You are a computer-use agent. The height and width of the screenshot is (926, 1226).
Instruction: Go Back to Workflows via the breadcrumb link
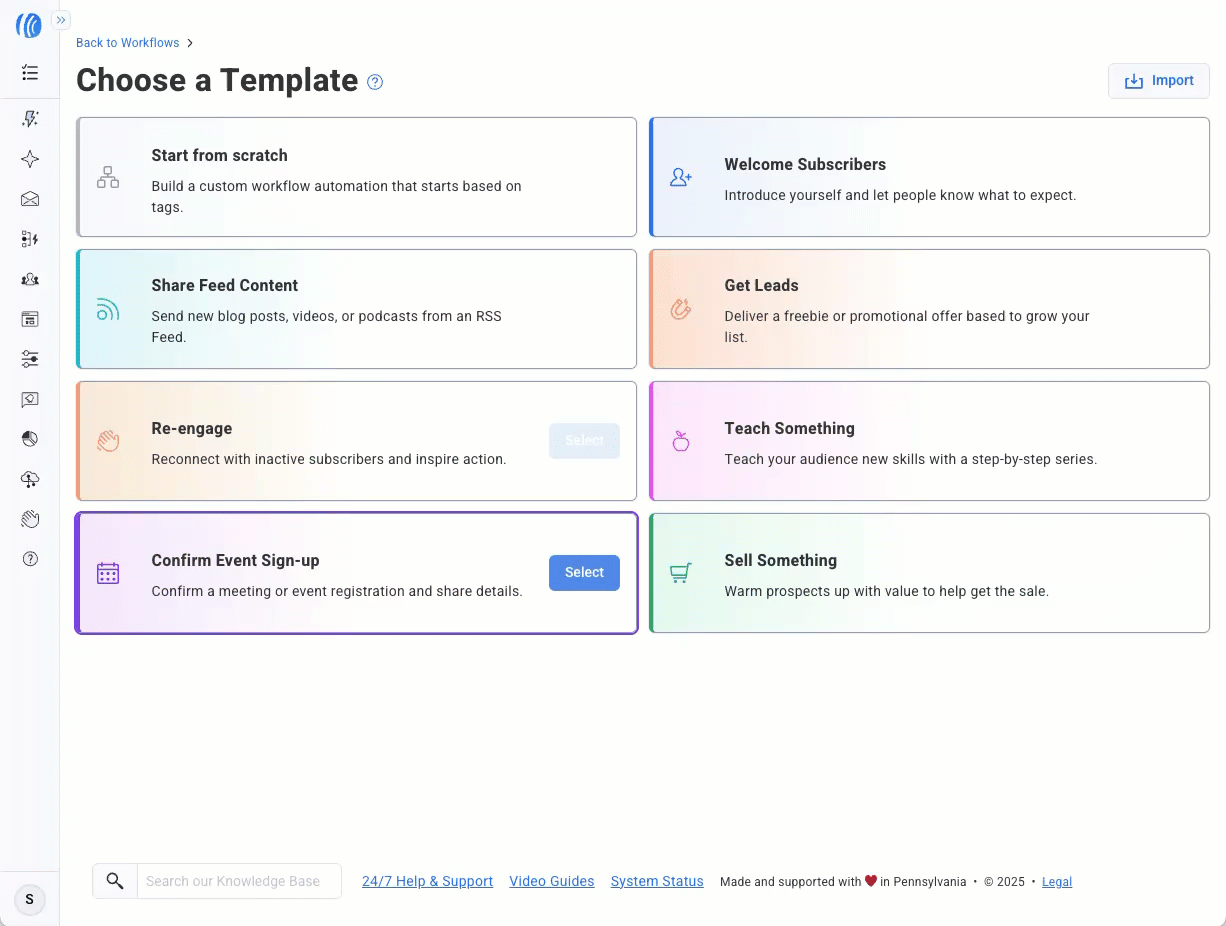click(128, 43)
